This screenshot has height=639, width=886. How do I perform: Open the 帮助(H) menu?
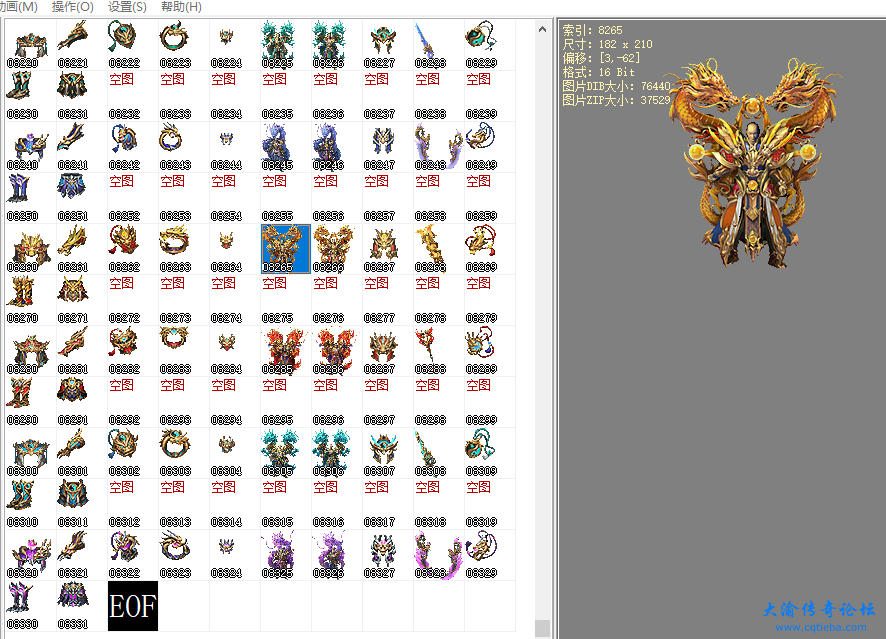181,7
